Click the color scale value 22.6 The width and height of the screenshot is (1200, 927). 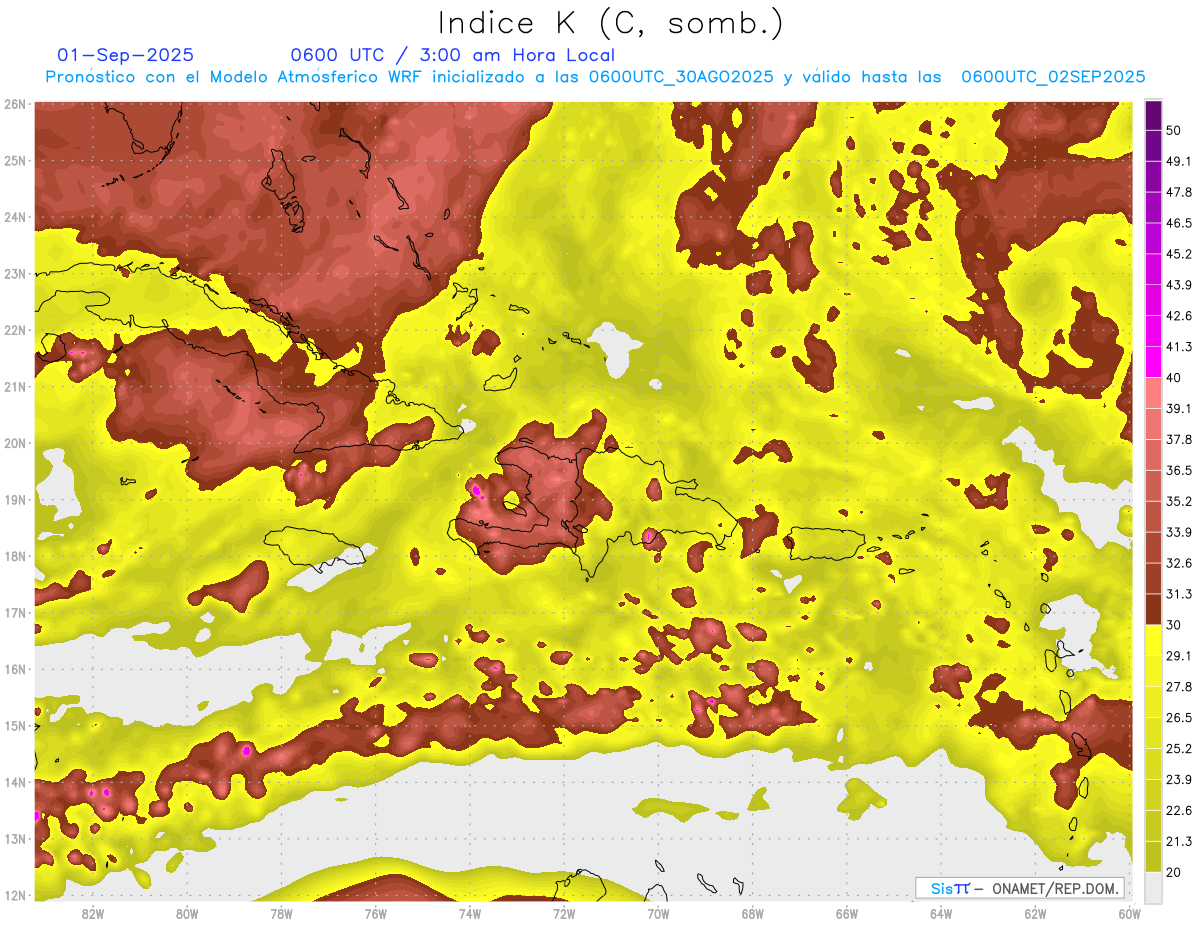[x=1179, y=811]
